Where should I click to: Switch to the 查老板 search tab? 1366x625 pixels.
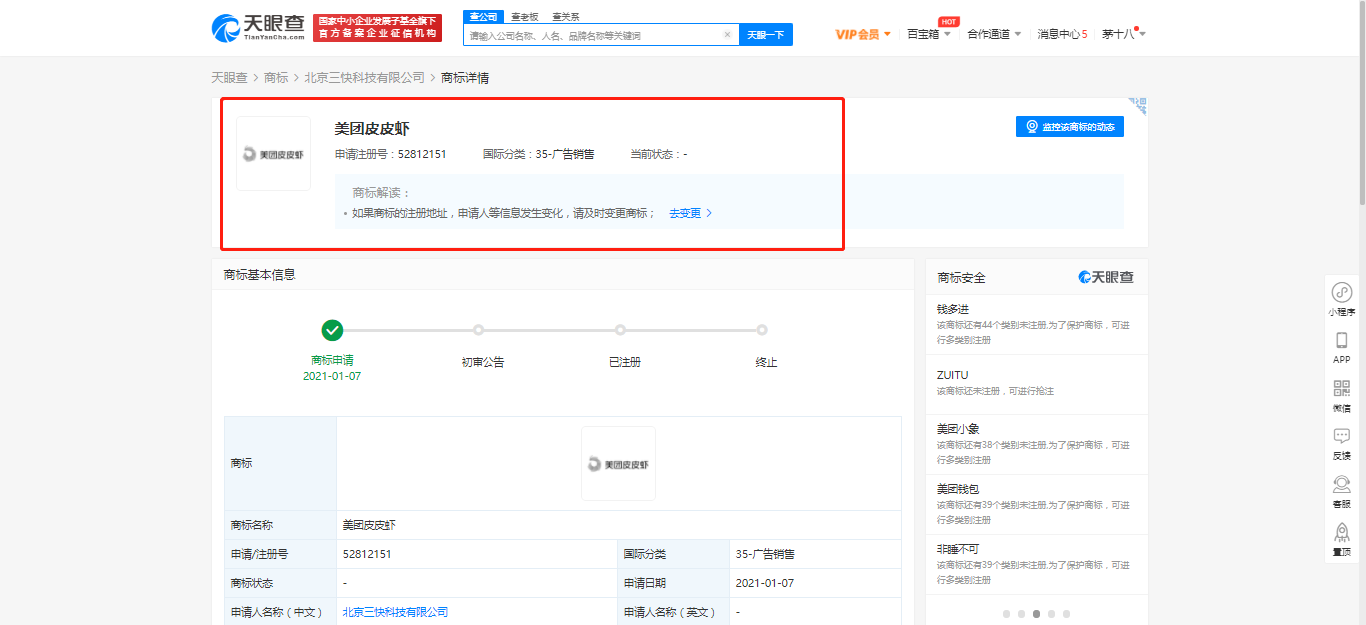click(524, 17)
